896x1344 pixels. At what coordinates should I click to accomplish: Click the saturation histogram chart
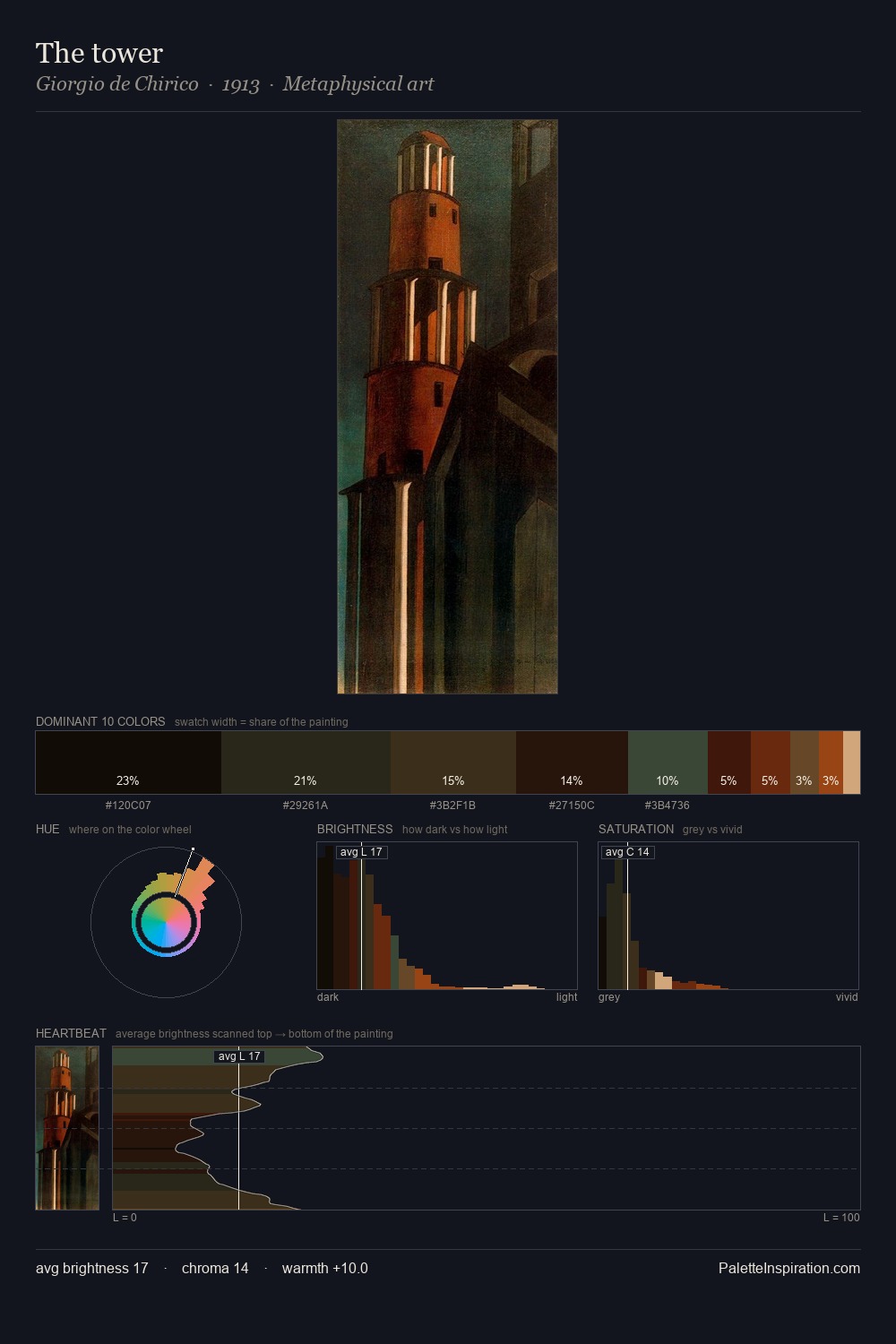728,916
